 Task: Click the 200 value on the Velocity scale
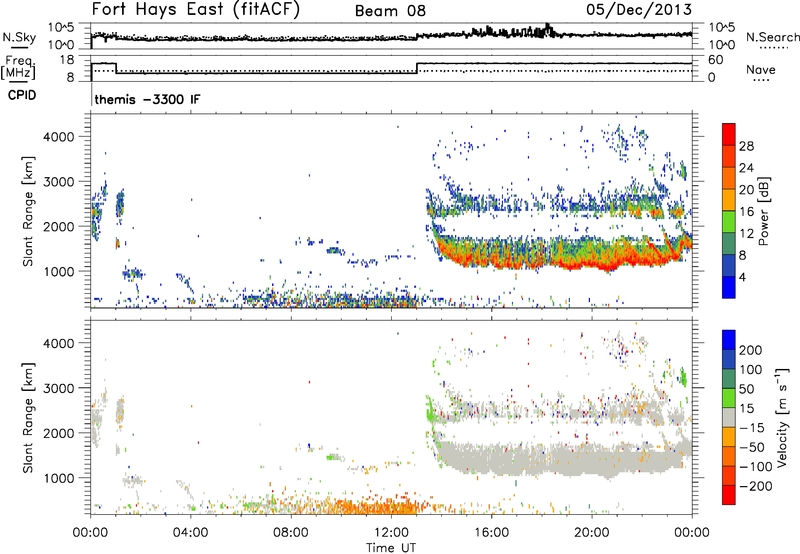pos(751,350)
